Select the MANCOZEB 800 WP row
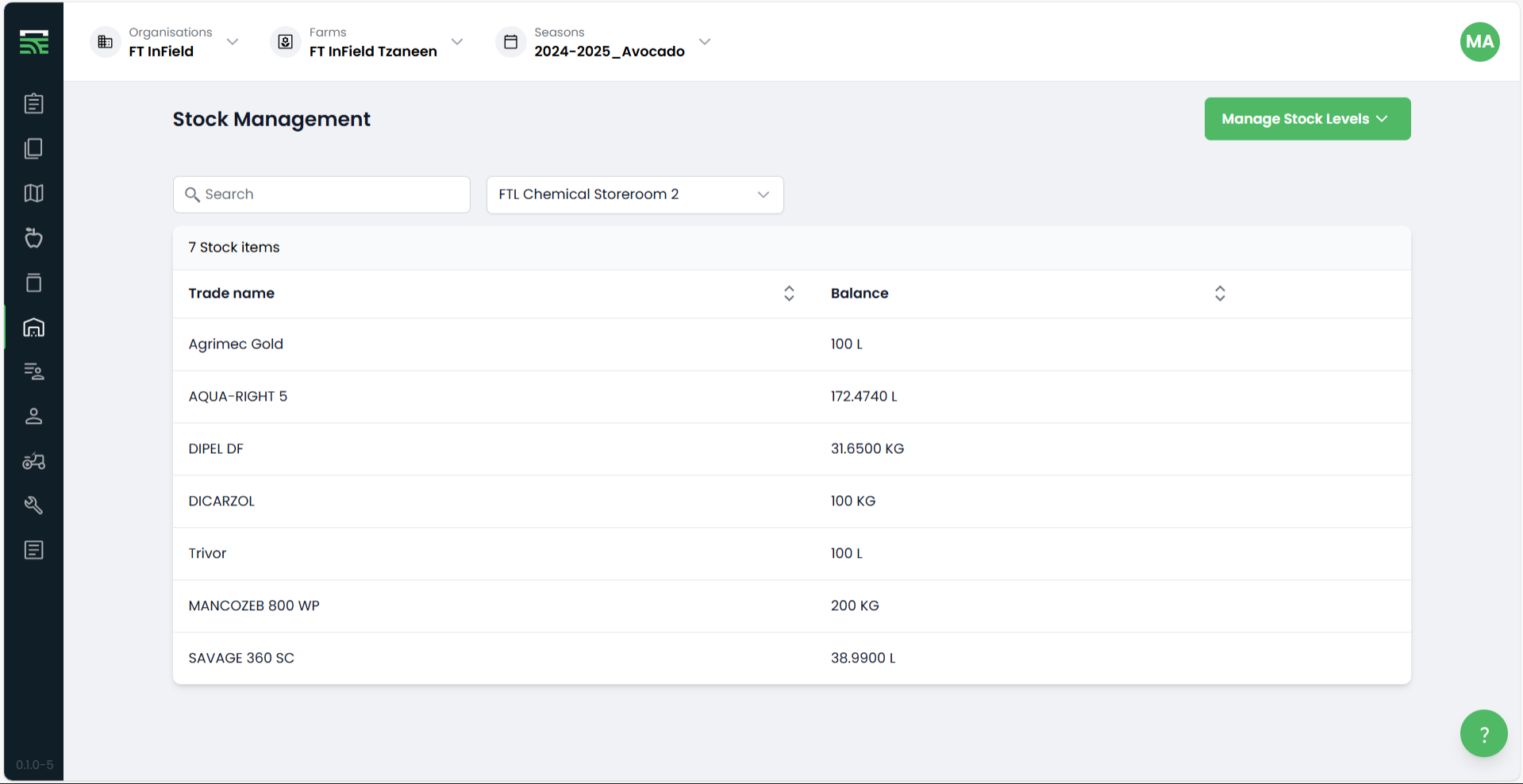The height and width of the screenshot is (784, 1523). click(792, 606)
